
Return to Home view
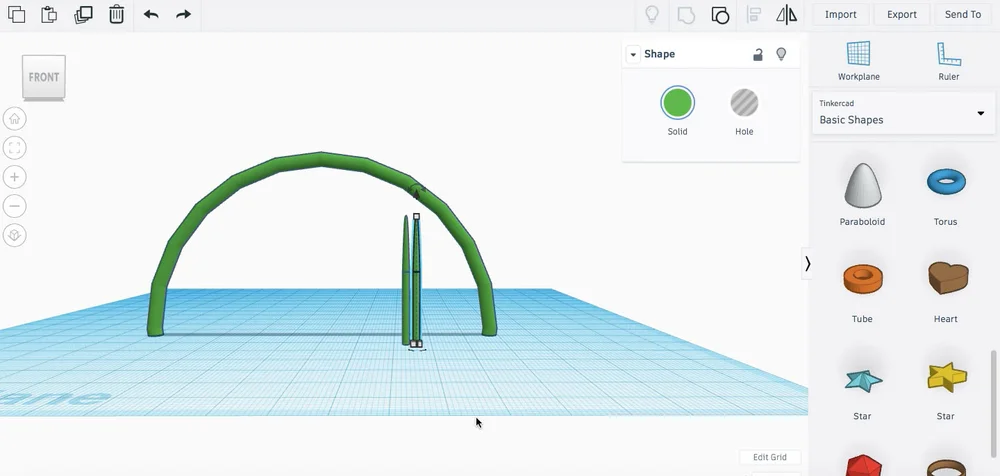(x=15, y=119)
